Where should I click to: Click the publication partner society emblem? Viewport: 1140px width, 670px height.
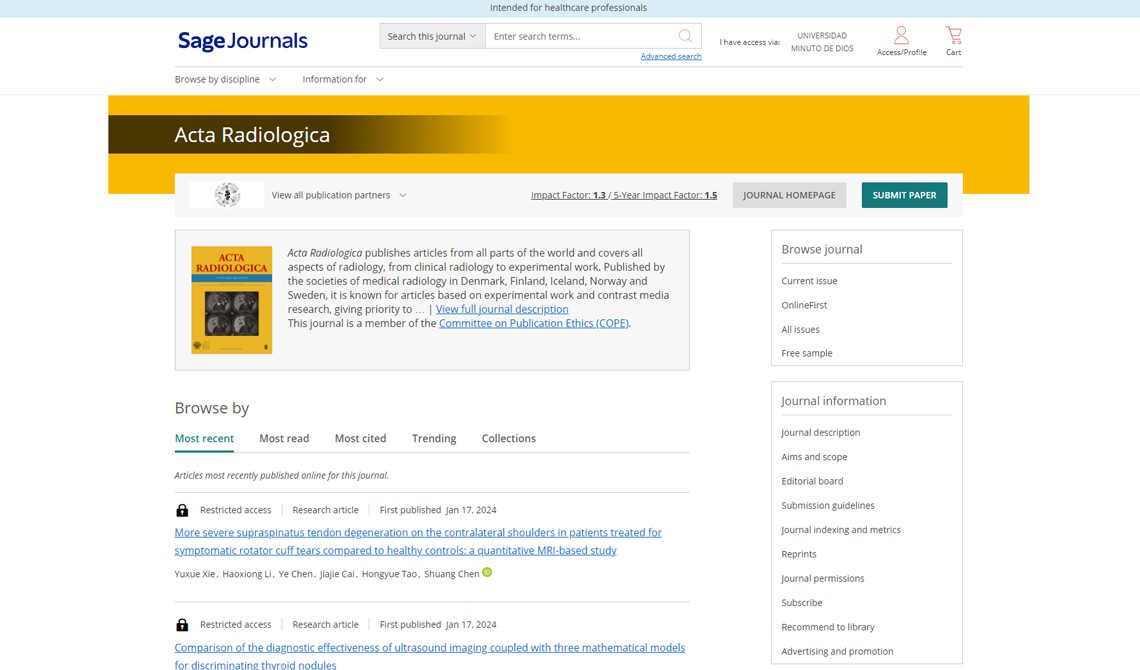click(227, 195)
